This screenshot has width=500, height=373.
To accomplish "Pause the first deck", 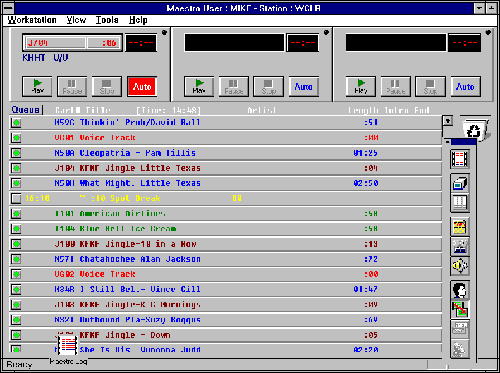I will (x=72, y=86).
